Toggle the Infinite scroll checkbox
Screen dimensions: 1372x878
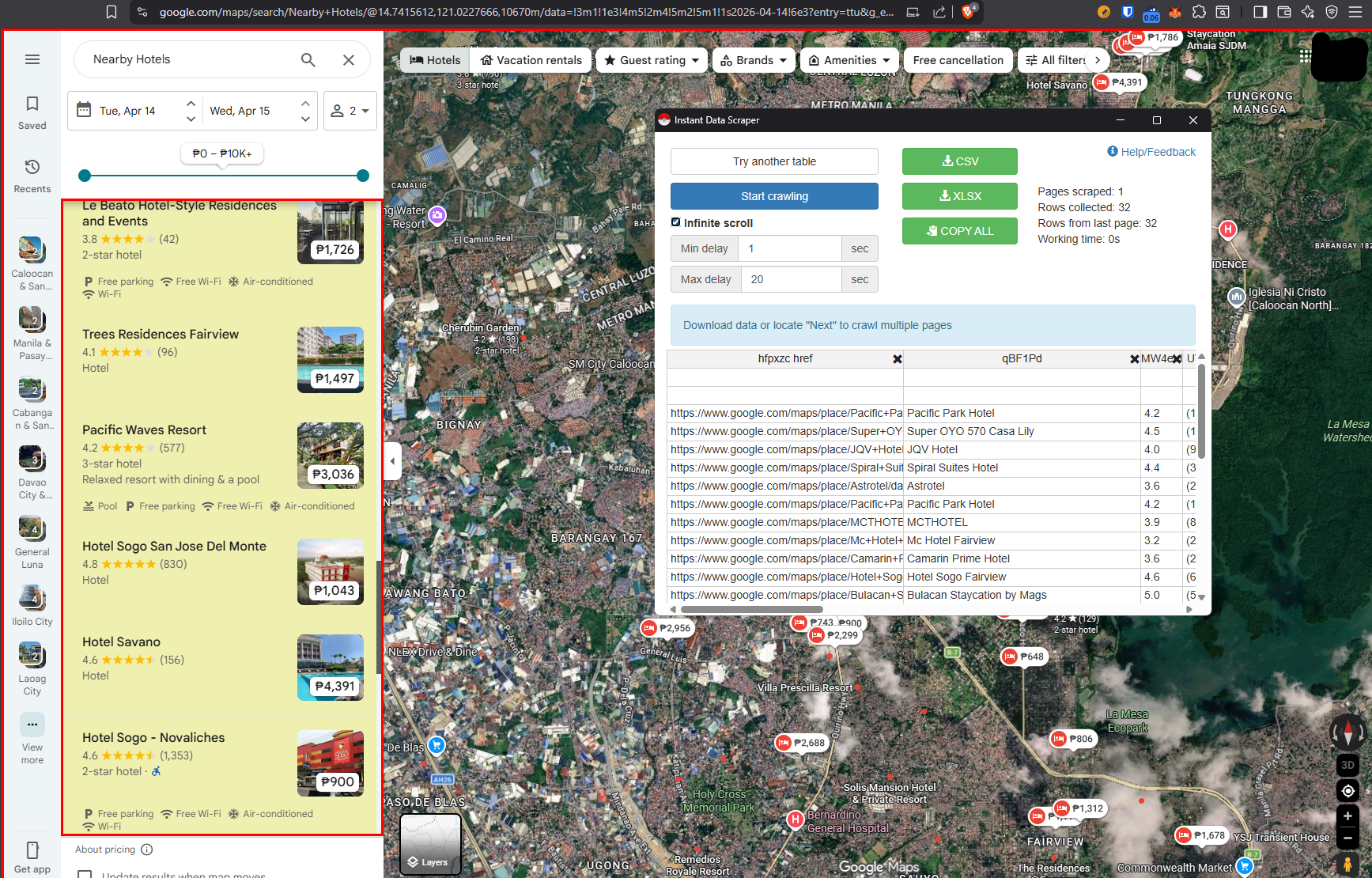(676, 222)
